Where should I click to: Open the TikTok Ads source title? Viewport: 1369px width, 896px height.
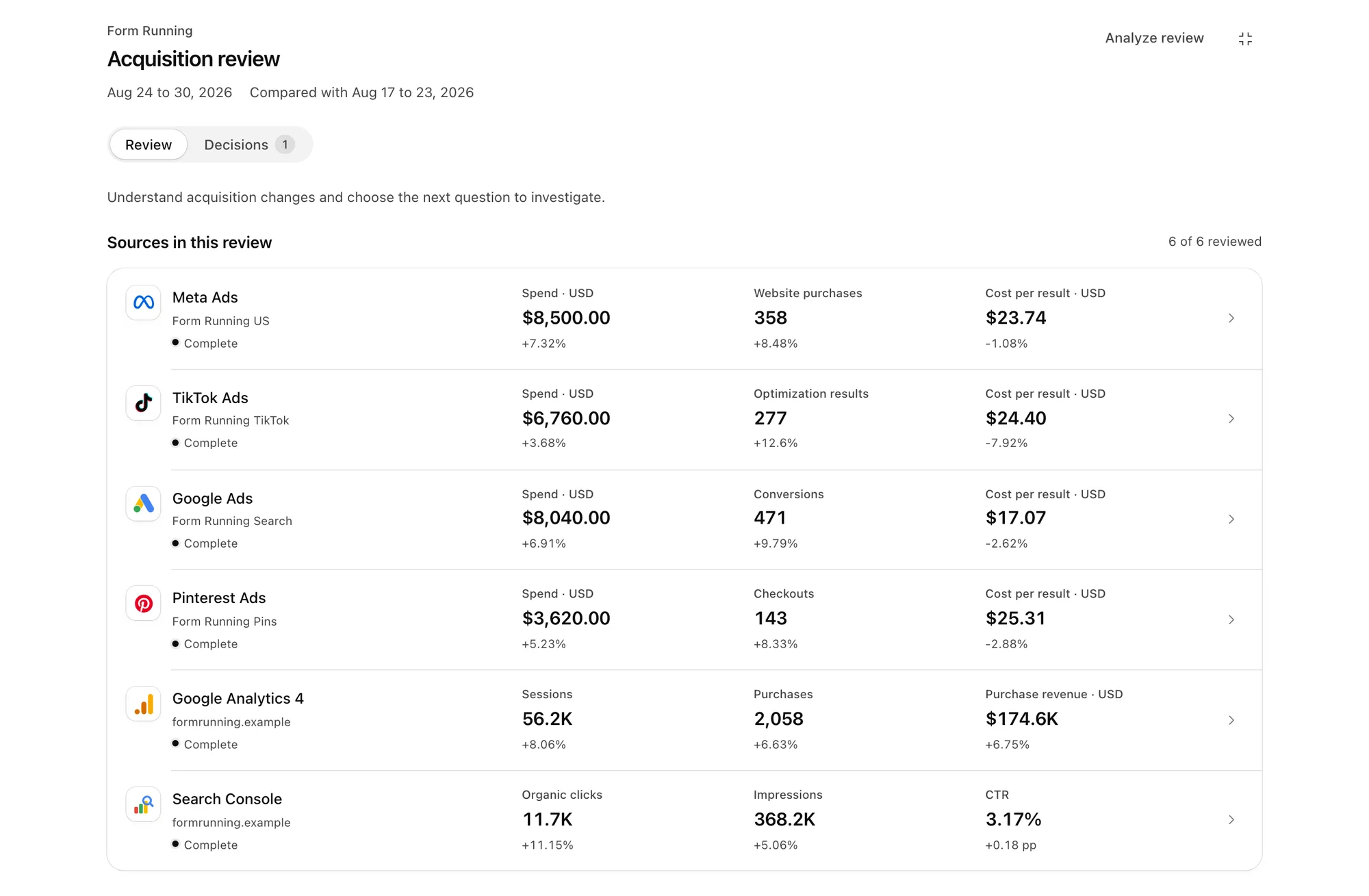210,398
